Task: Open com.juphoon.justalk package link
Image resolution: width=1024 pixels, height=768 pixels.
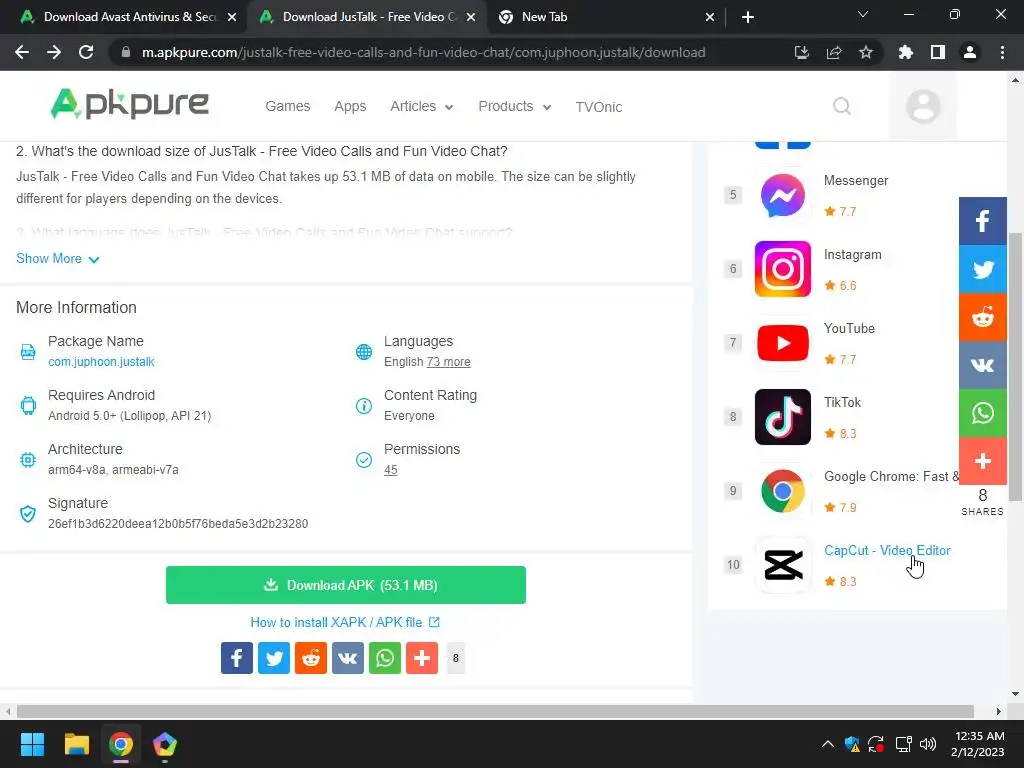Action: coord(101,362)
